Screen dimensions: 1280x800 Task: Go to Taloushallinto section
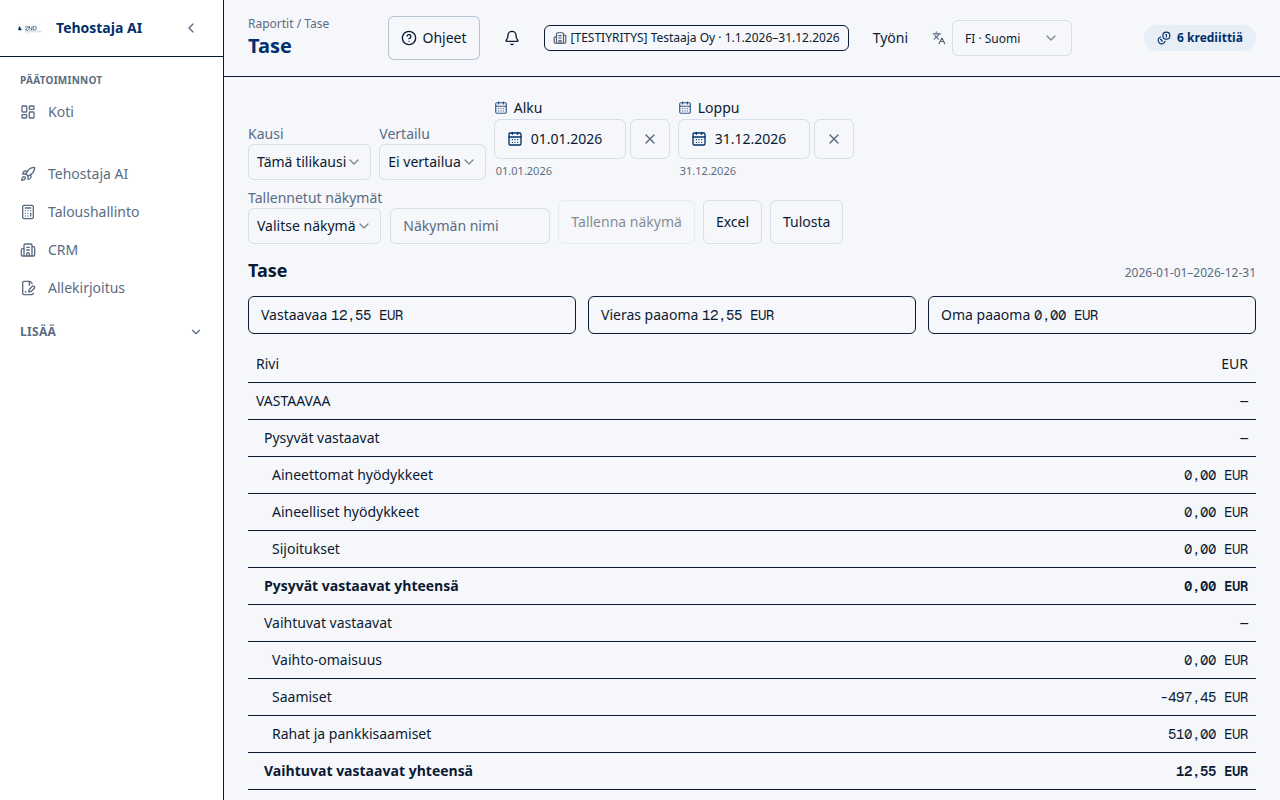click(111, 212)
